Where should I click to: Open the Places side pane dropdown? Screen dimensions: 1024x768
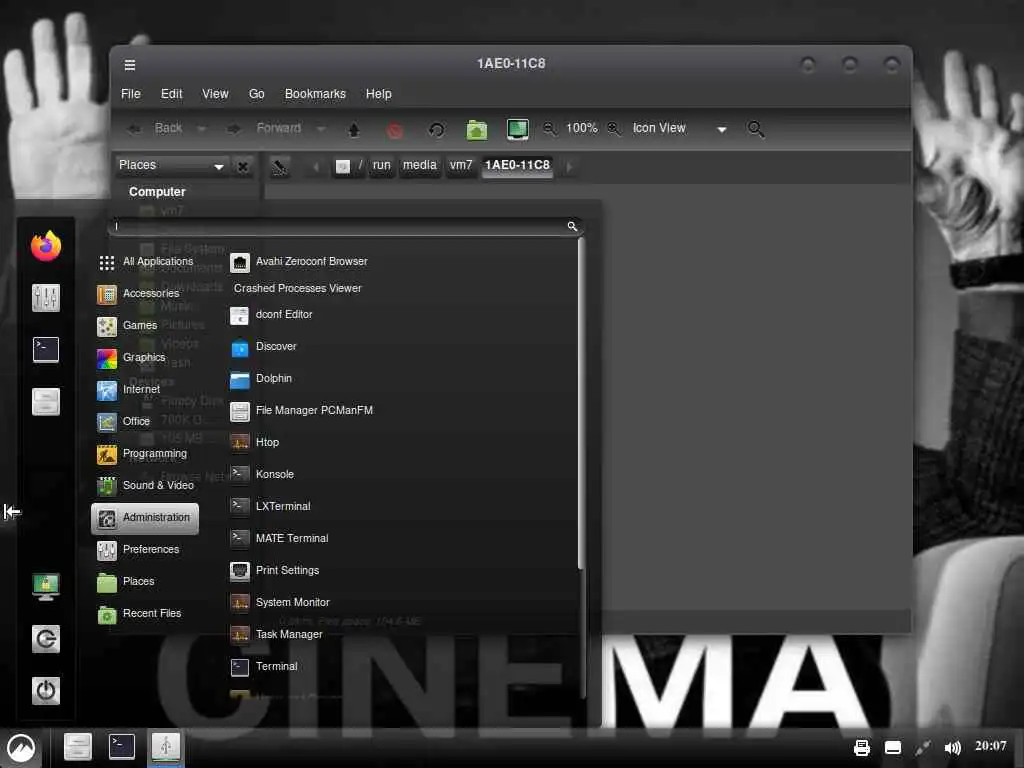pyautogui.click(x=172, y=165)
